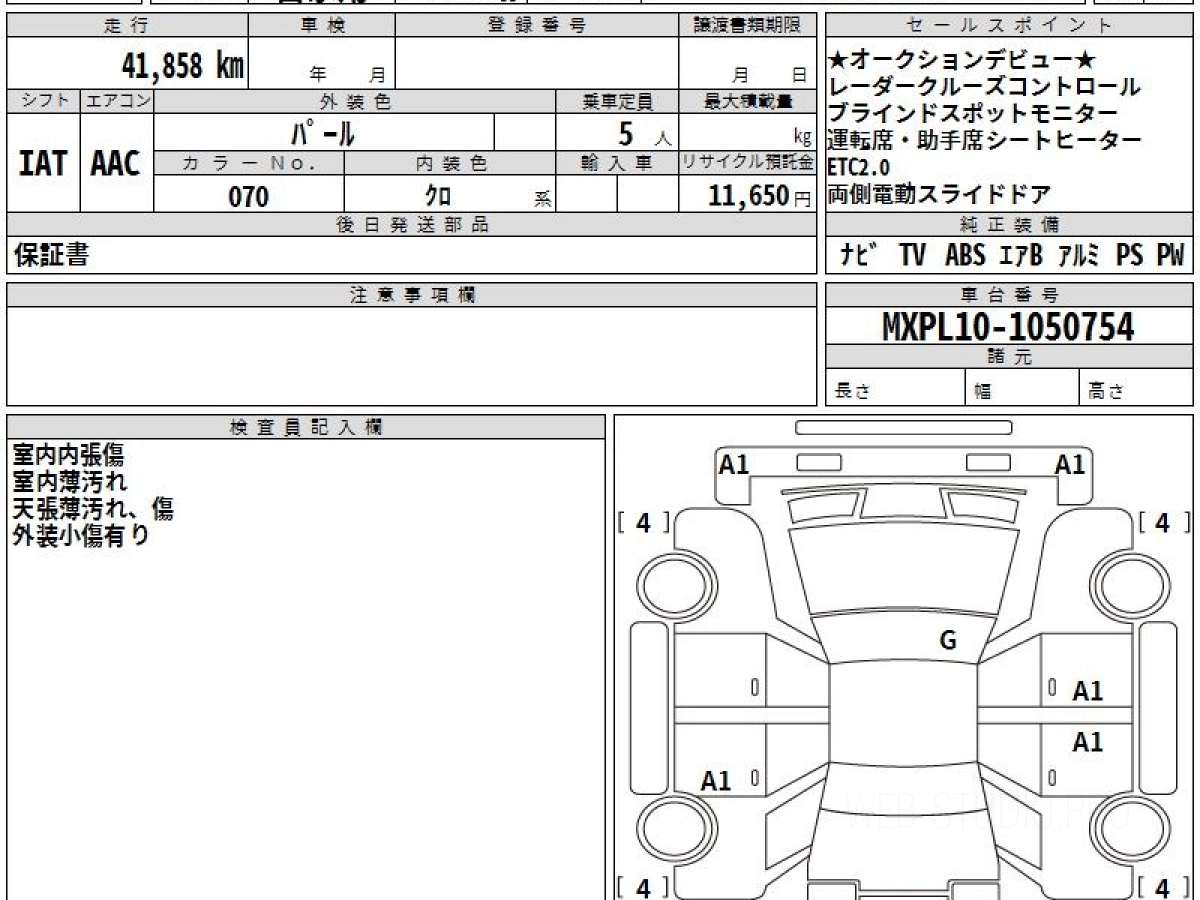1200x900 pixels.
Task: Click the 輸入車 header
Action: [618, 164]
